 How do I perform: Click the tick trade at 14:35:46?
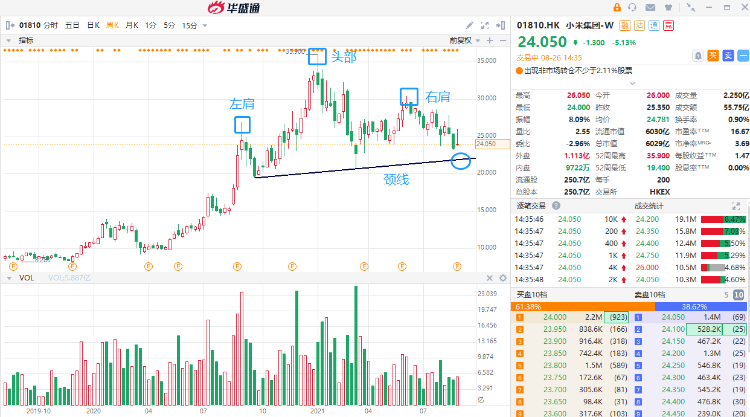click(571, 219)
